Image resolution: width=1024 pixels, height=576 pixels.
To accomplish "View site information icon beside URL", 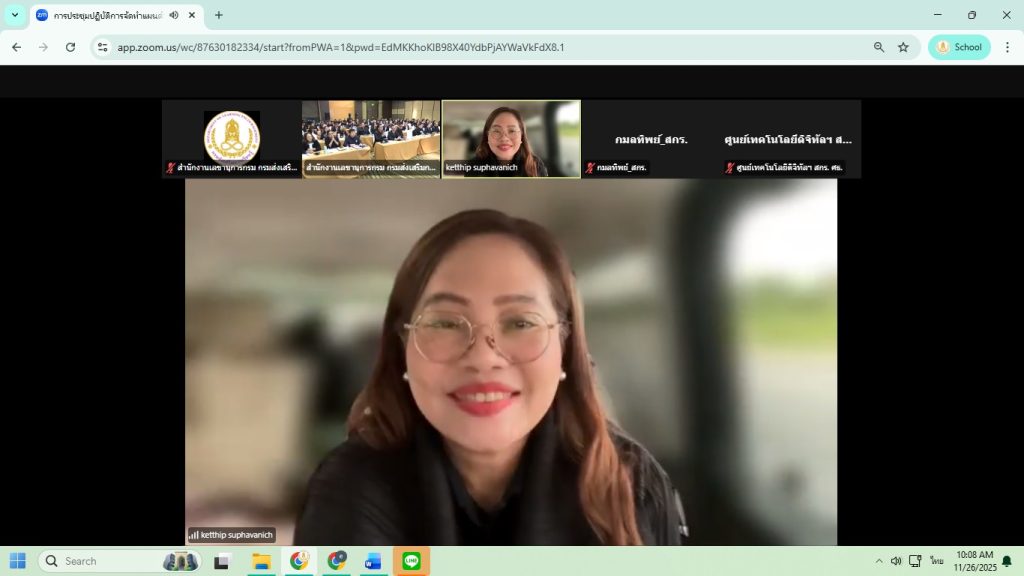I will click(102, 47).
